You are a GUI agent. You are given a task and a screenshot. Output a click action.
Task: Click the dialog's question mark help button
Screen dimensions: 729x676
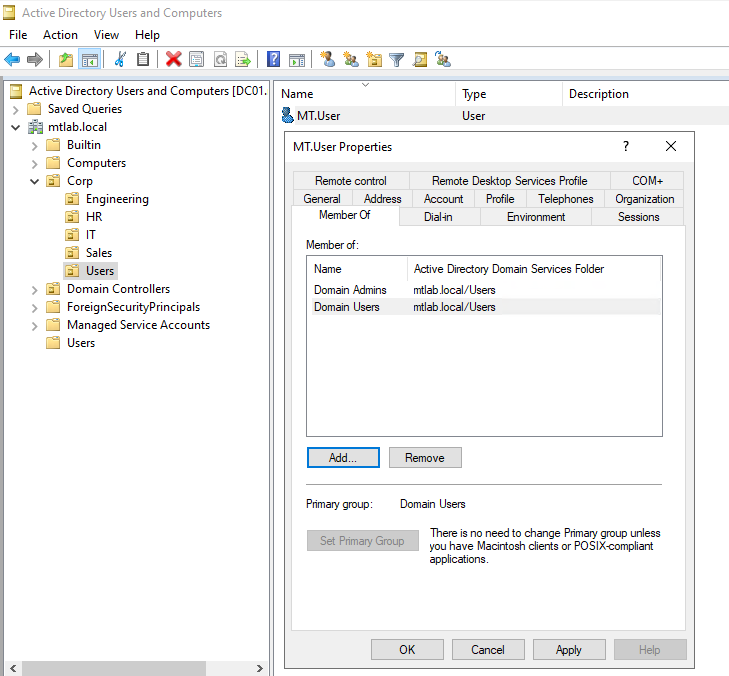pyautogui.click(x=626, y=146)
